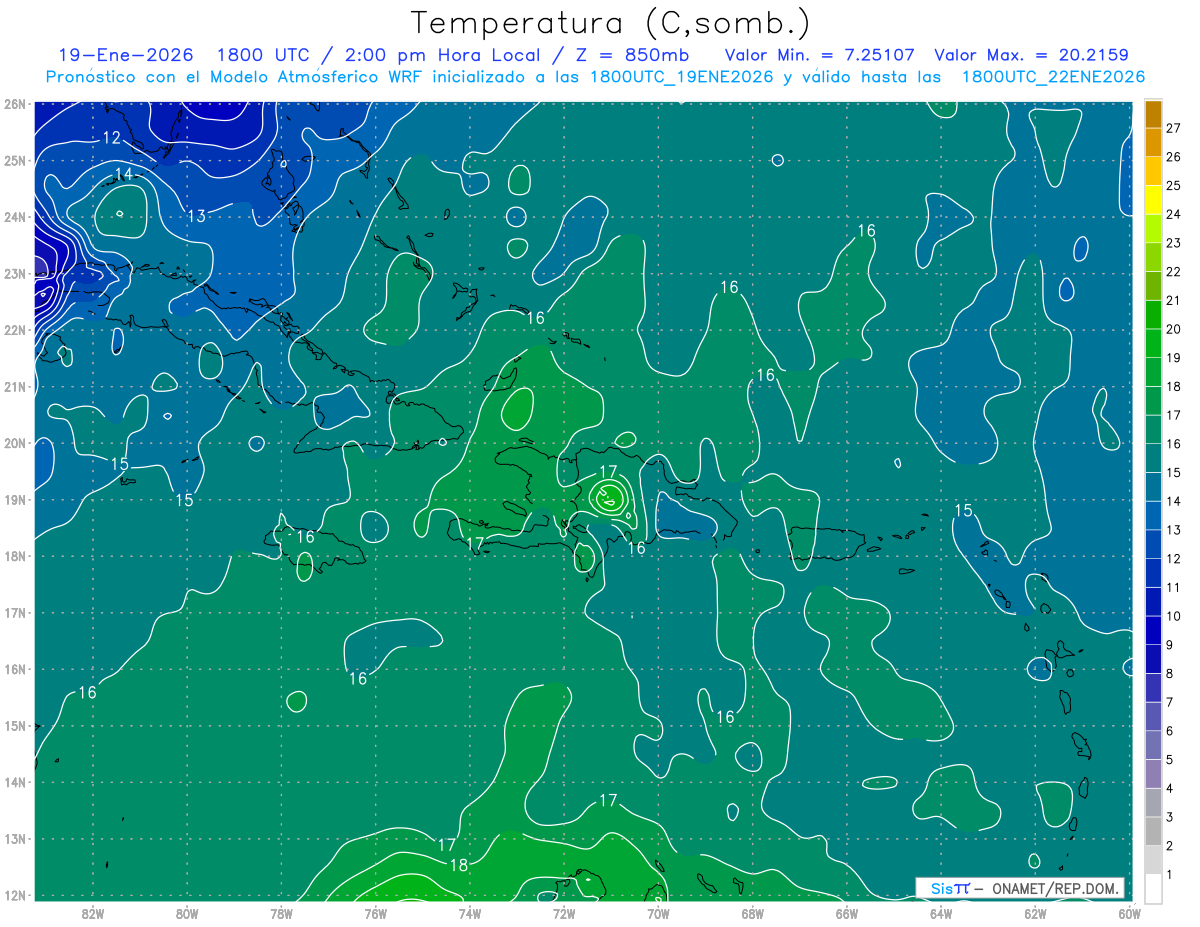Click the "70W" longitude axis label
The height and width of the screenshot is (927, 1200).
(658, 913)
